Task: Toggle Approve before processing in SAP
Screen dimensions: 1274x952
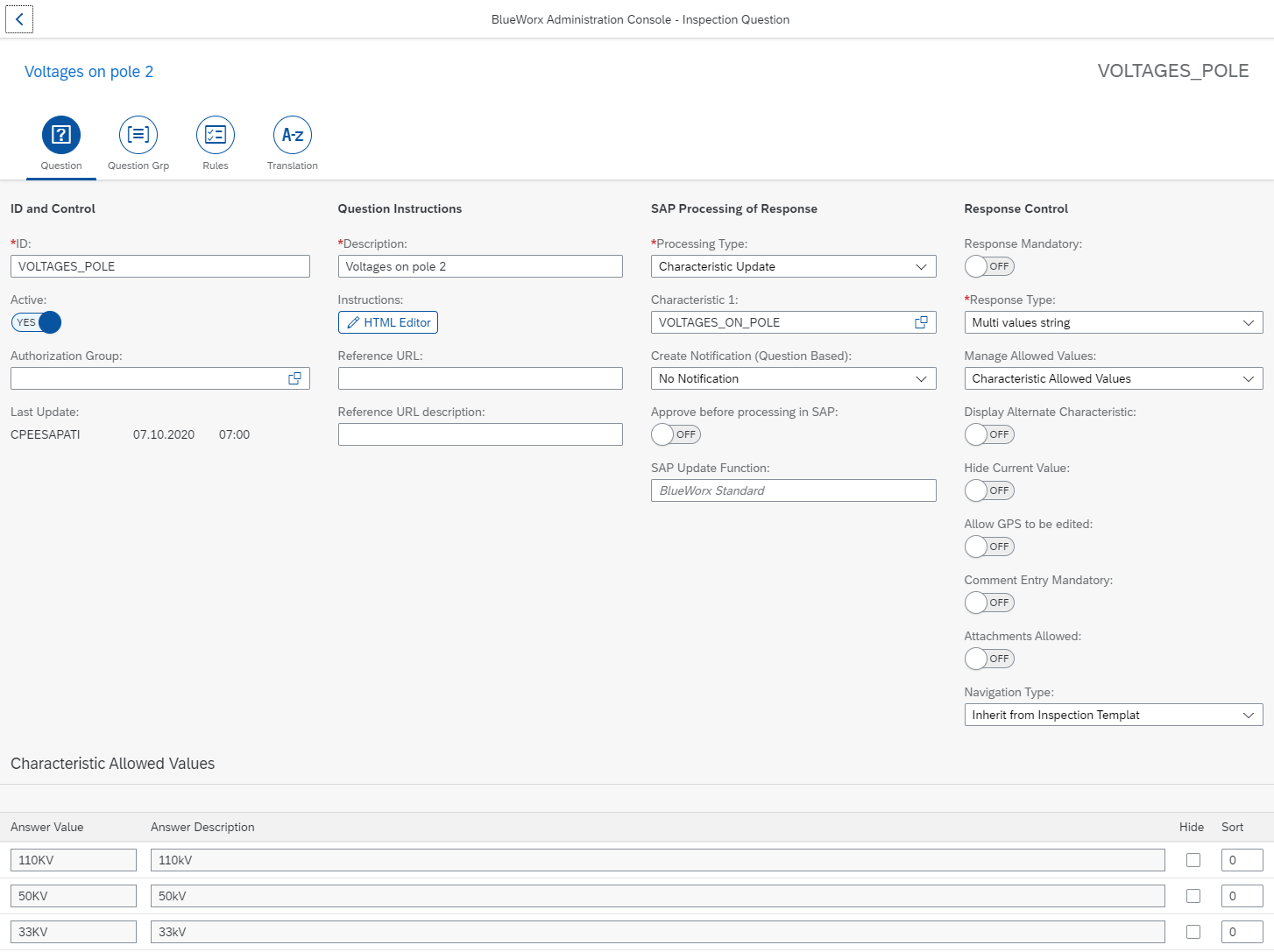Action: pos(676,434)
